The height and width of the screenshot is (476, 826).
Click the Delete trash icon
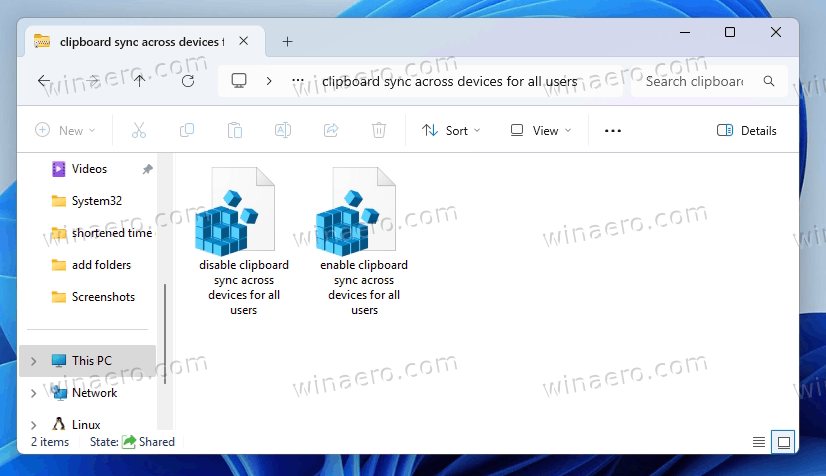pyautogui.click(x=379, y=130)
